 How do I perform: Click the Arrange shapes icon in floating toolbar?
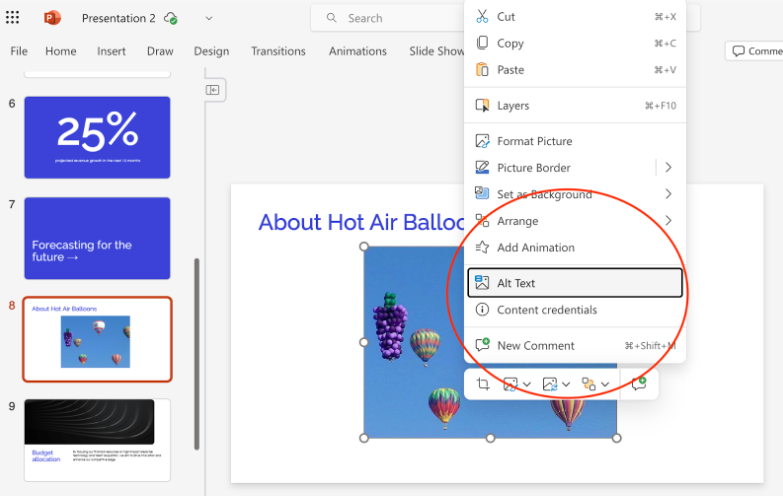pyautogui.click(x=589, y=384)
